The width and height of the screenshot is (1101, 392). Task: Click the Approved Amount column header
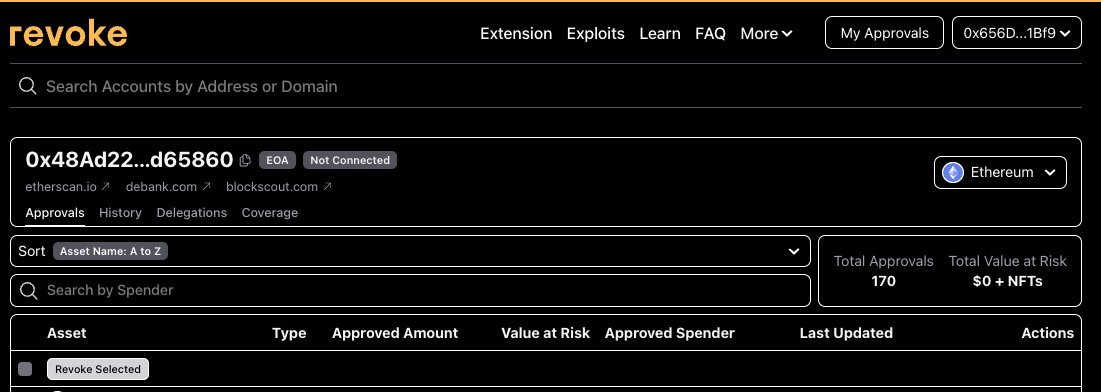[395, 333]
